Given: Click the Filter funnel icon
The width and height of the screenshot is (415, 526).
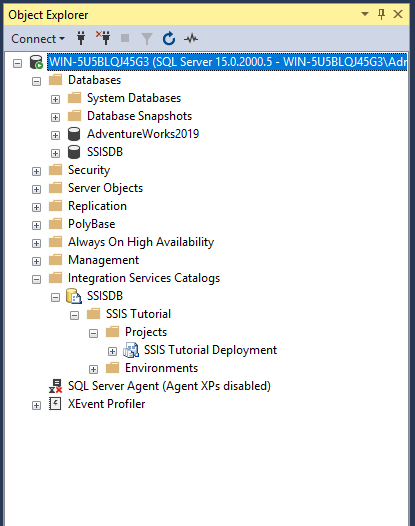Looking at the screenshot, I should (147, 39).
